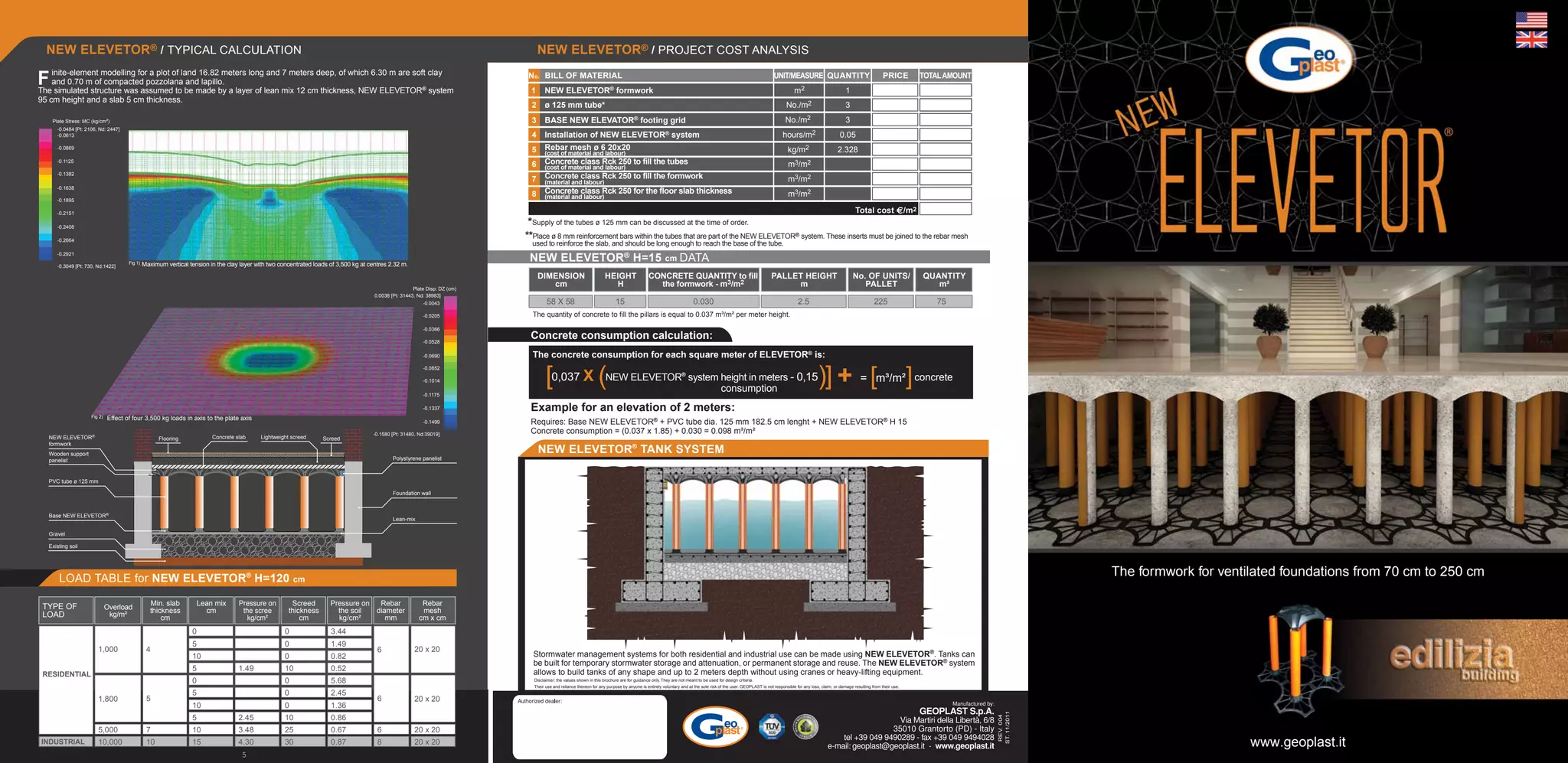Screen dimensions: 1568x763
Task: Click the Foundation wall diagram label
Action: point(412,494)
